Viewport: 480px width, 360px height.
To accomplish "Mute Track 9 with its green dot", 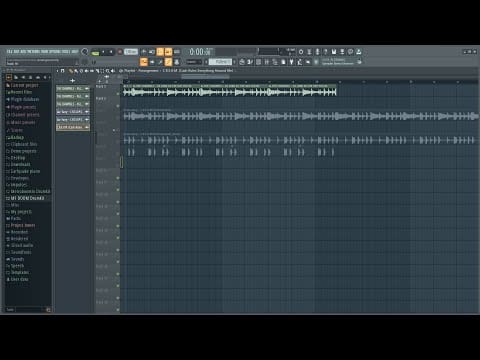I will pyautogui.click(x=118, y=190).
